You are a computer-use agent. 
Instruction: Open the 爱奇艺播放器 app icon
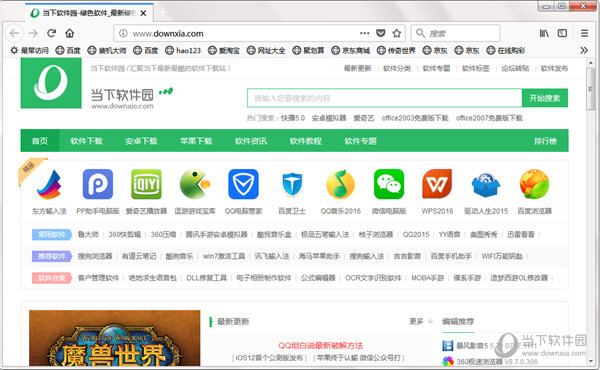146,184
